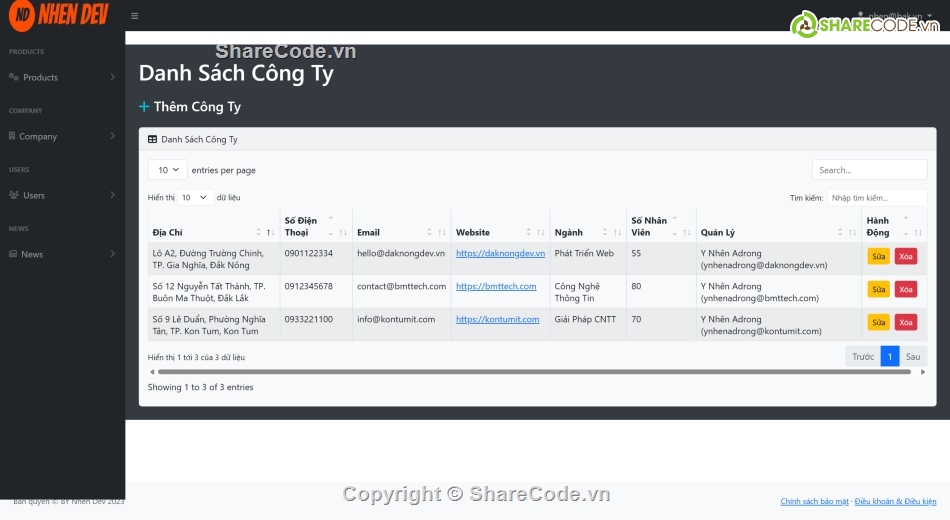Open https://daknongdev.vn website link
Viewport: 950px width, 520px height.
[500, 253]
